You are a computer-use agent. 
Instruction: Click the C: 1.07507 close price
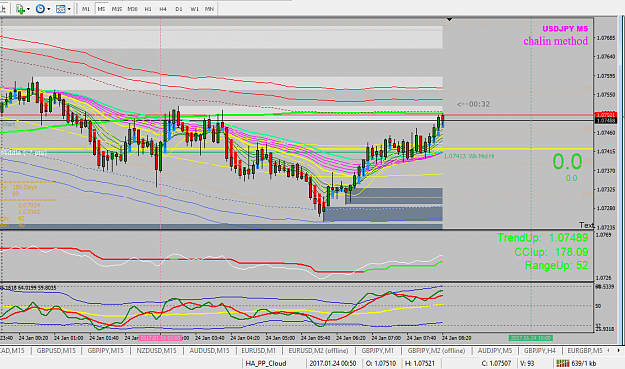pos(496,363)
